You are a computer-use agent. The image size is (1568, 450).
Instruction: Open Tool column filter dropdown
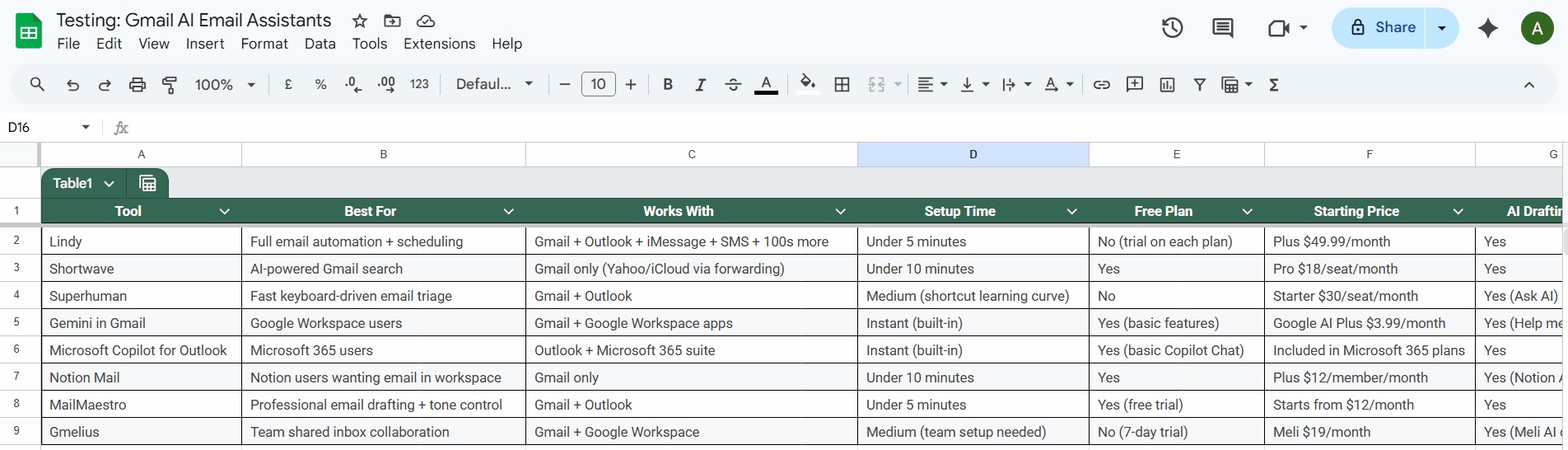(224, 212)
